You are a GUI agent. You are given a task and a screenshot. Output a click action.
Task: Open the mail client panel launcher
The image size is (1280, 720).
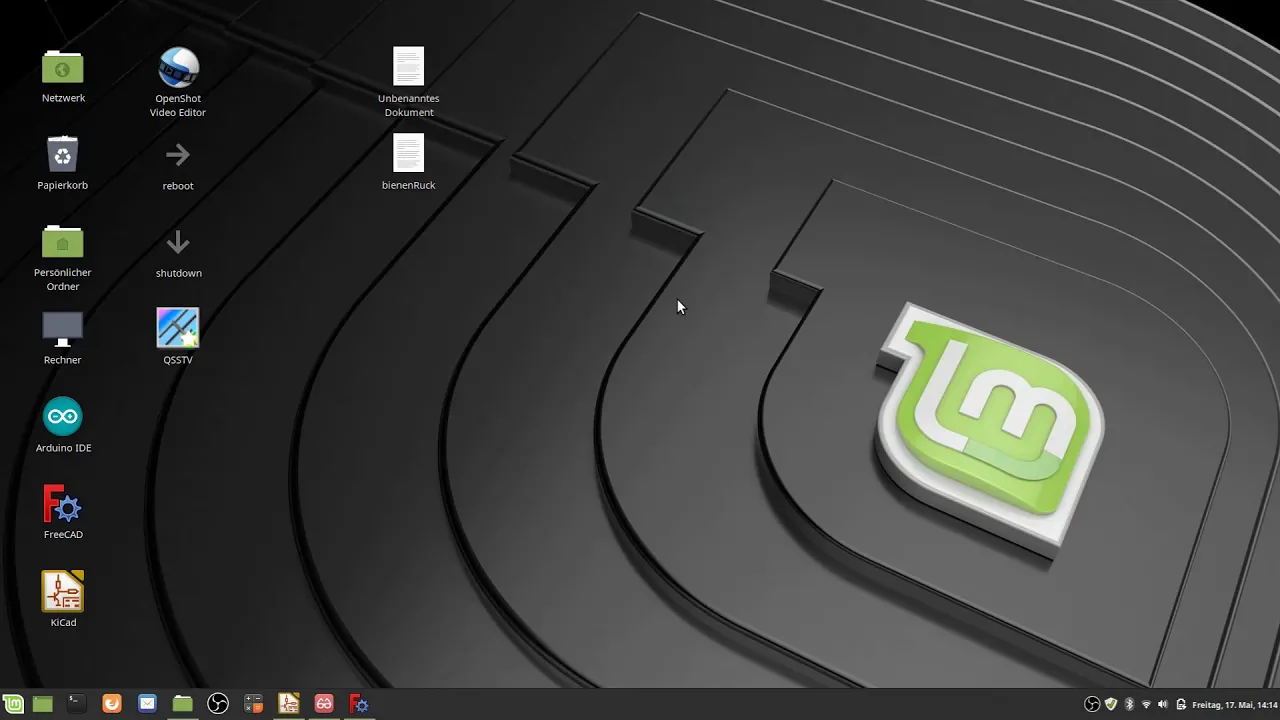pos(147,704)
